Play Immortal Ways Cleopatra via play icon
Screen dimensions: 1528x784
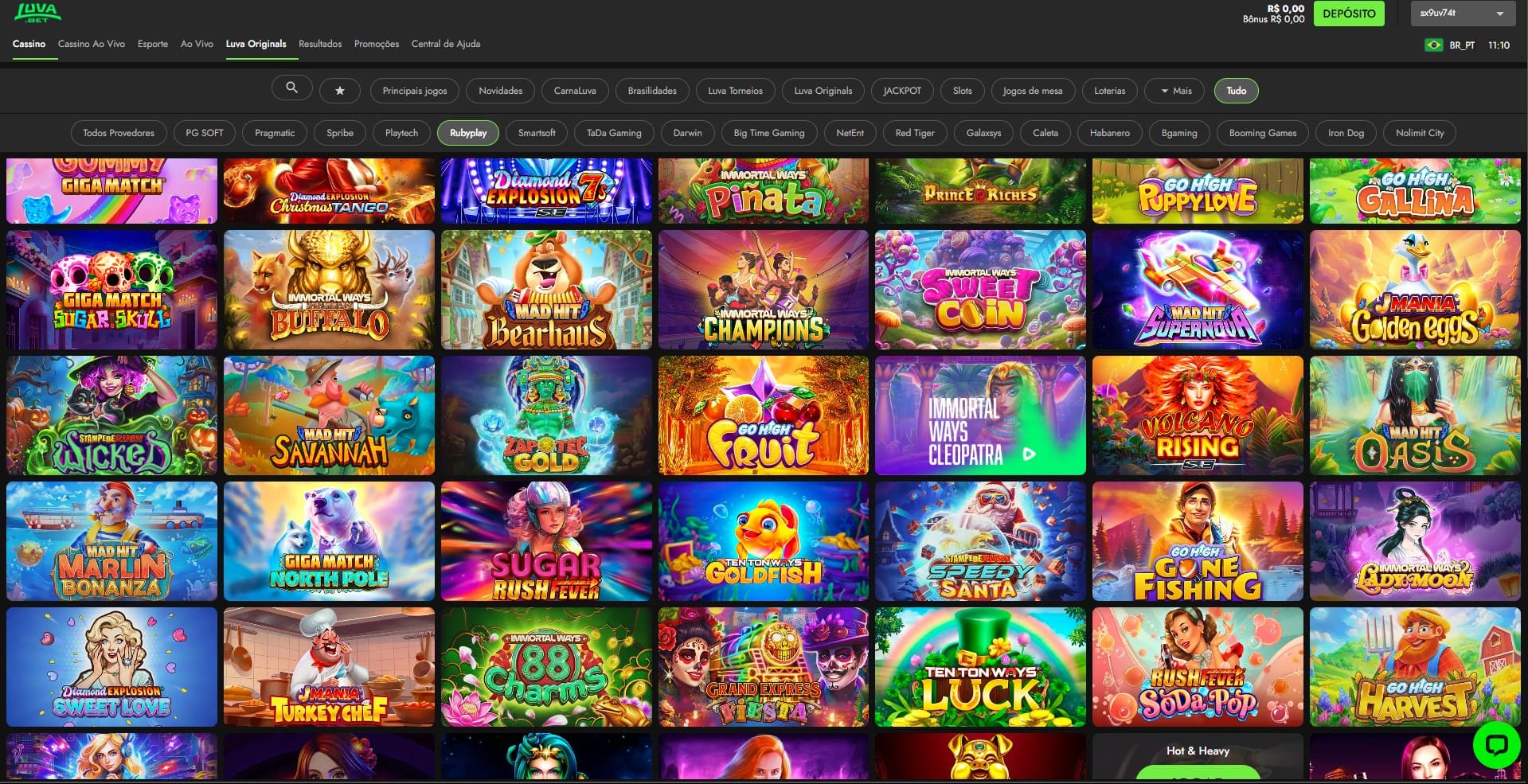(x=1029, y=454)
